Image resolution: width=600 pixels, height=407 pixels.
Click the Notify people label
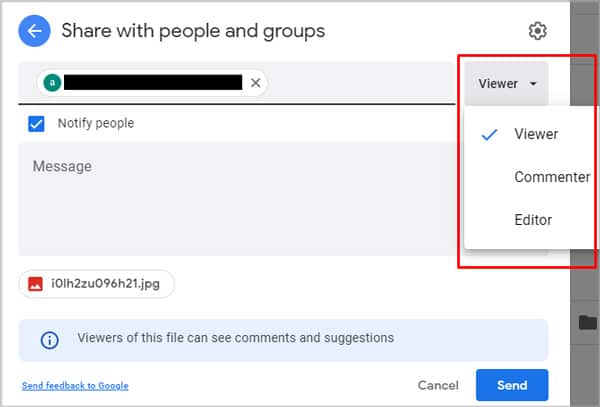(x=96, y=123)
